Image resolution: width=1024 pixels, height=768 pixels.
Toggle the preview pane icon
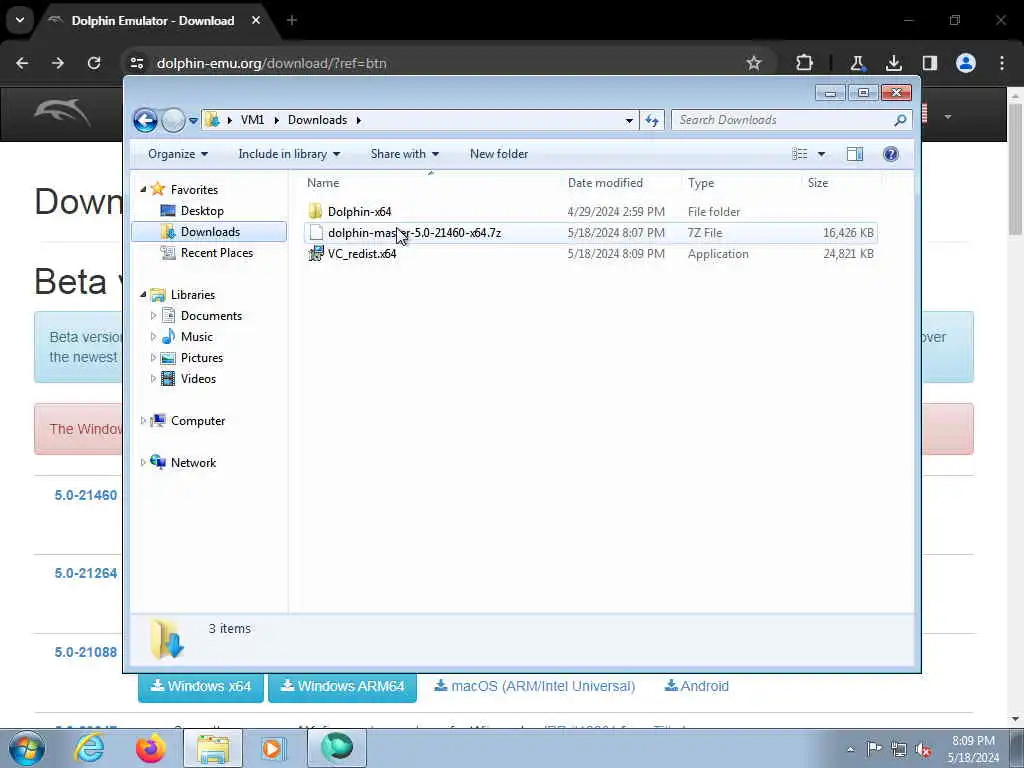pos(855,154)
